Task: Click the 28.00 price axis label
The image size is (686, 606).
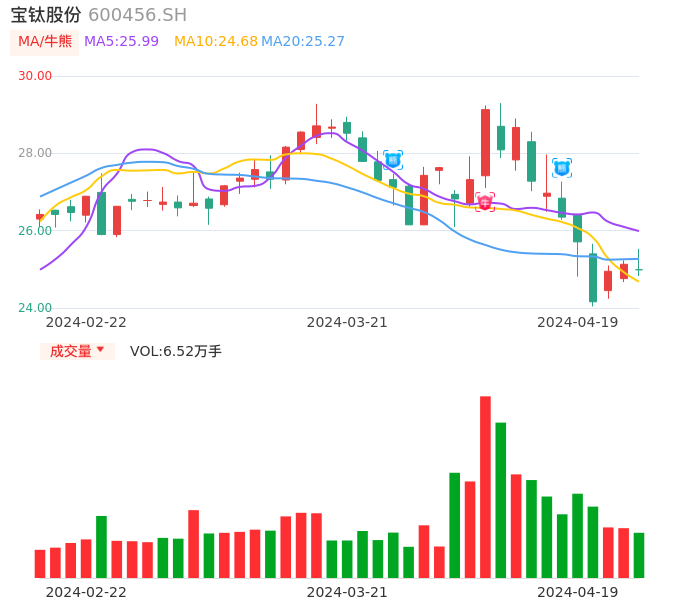Action: (x=35, y=153)
